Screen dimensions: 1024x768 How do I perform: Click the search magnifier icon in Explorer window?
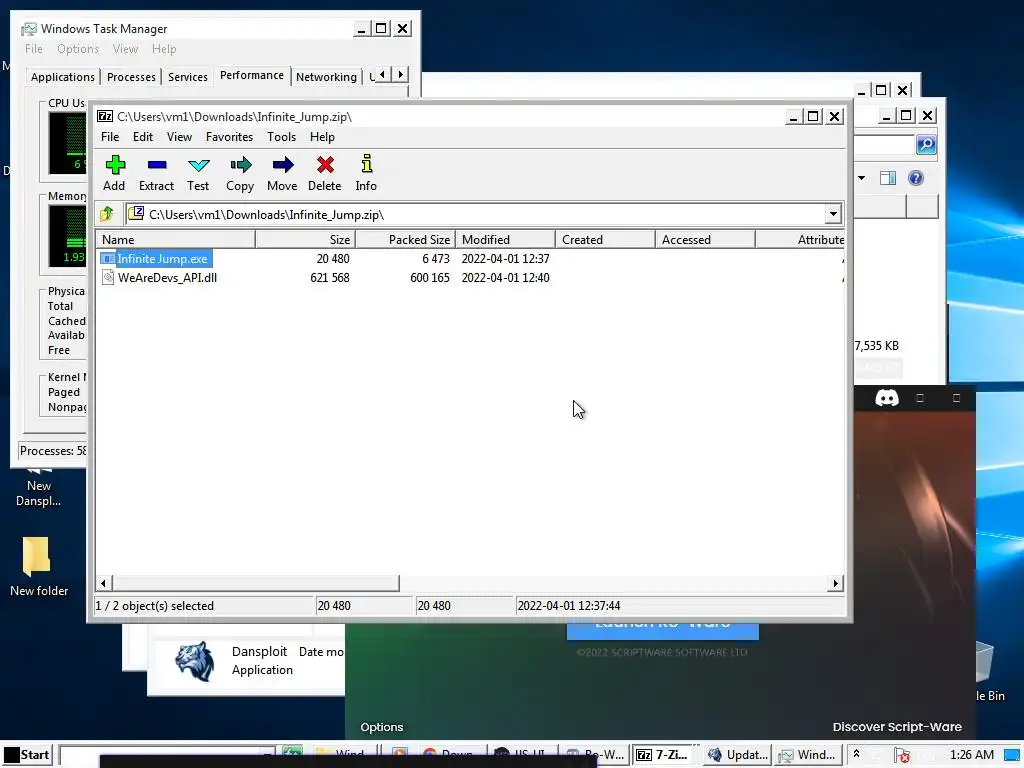(x=926, y=144)
